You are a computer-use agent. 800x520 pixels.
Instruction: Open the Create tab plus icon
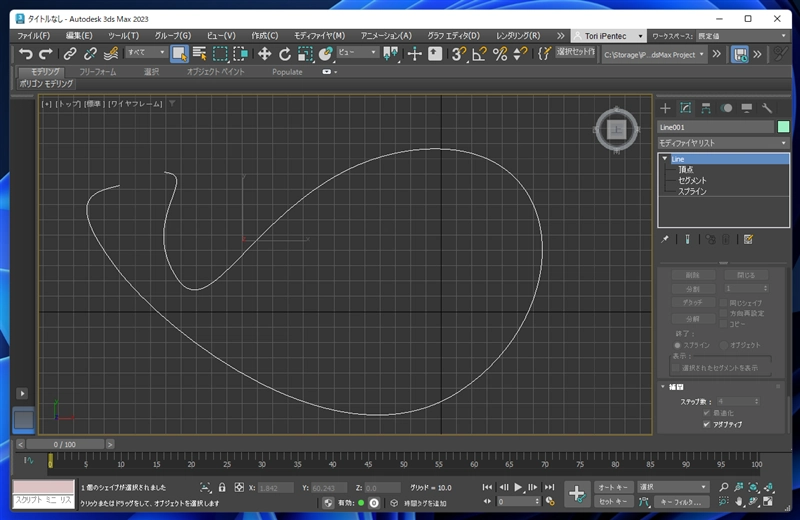coord(665,108)
